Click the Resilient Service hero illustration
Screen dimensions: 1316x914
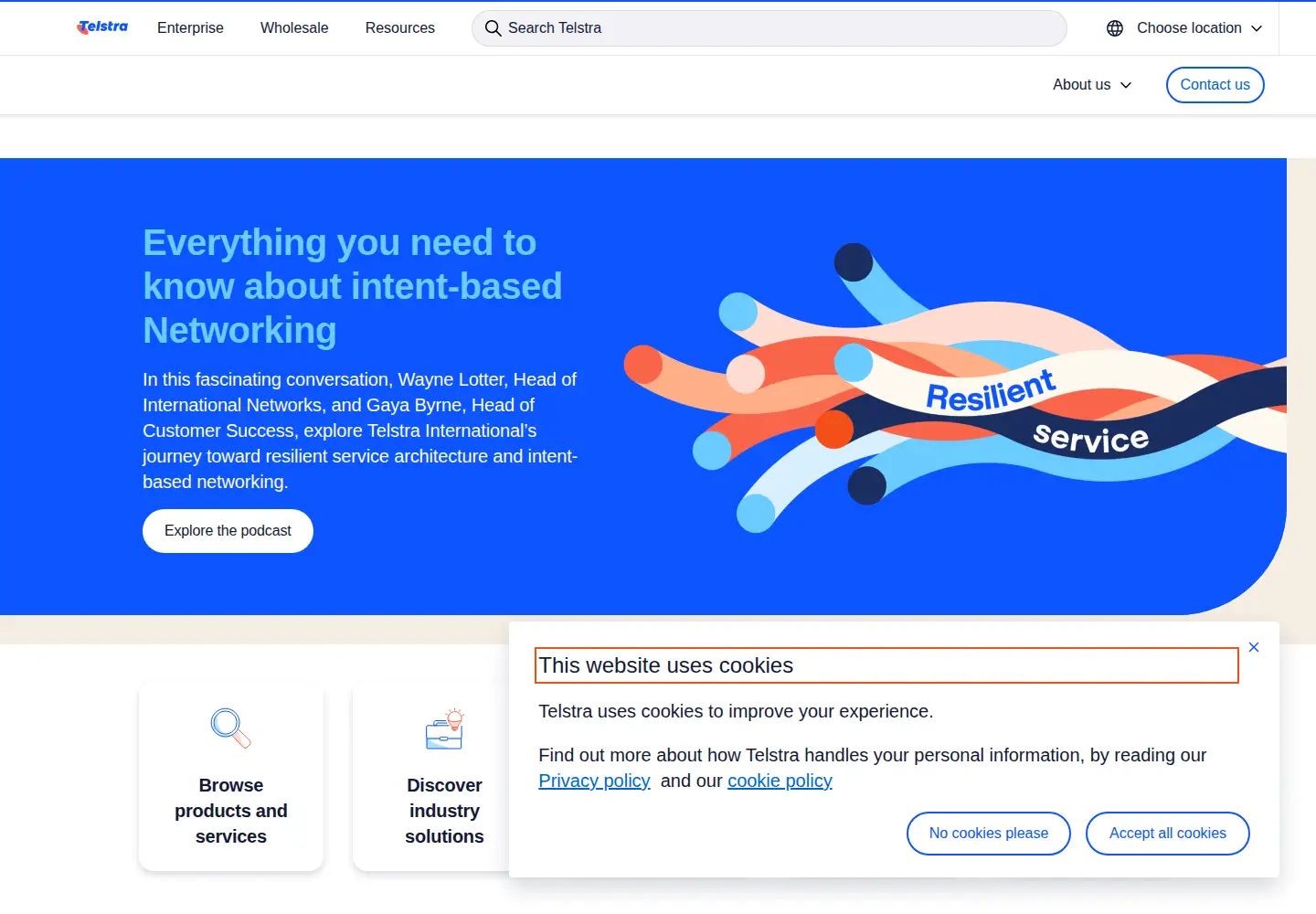point(955,388)
